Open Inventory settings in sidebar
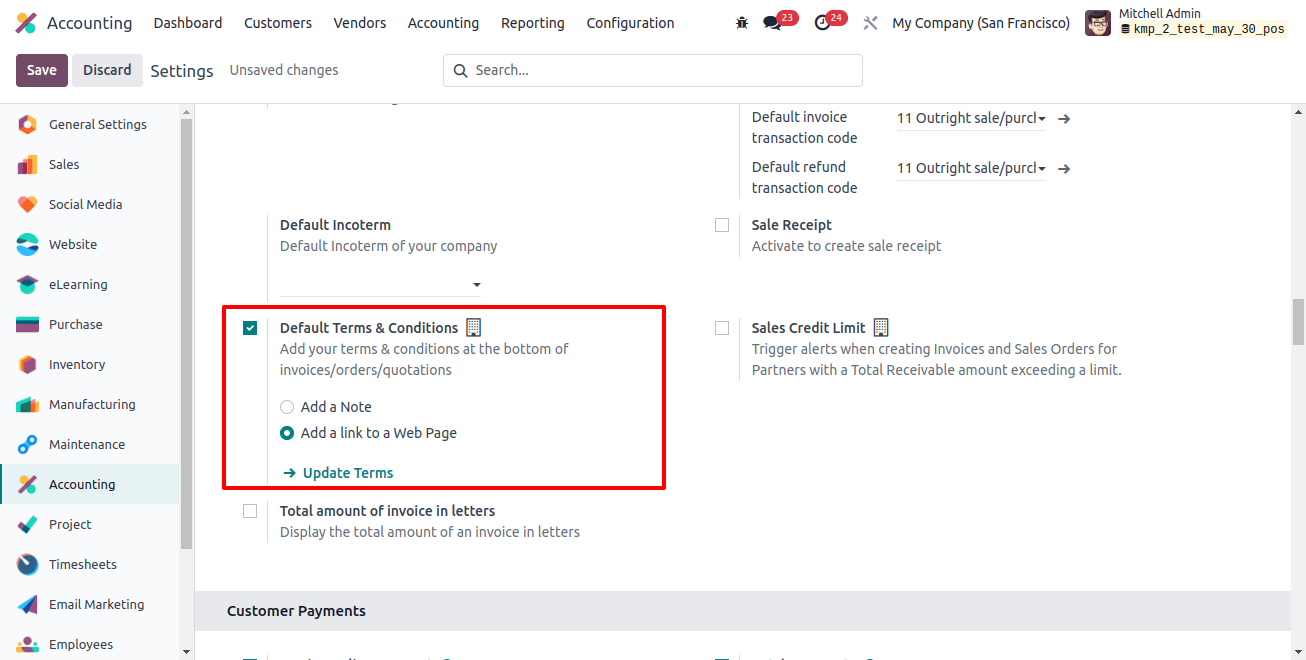Screen dimensions: 1306x660 [90, 364]
